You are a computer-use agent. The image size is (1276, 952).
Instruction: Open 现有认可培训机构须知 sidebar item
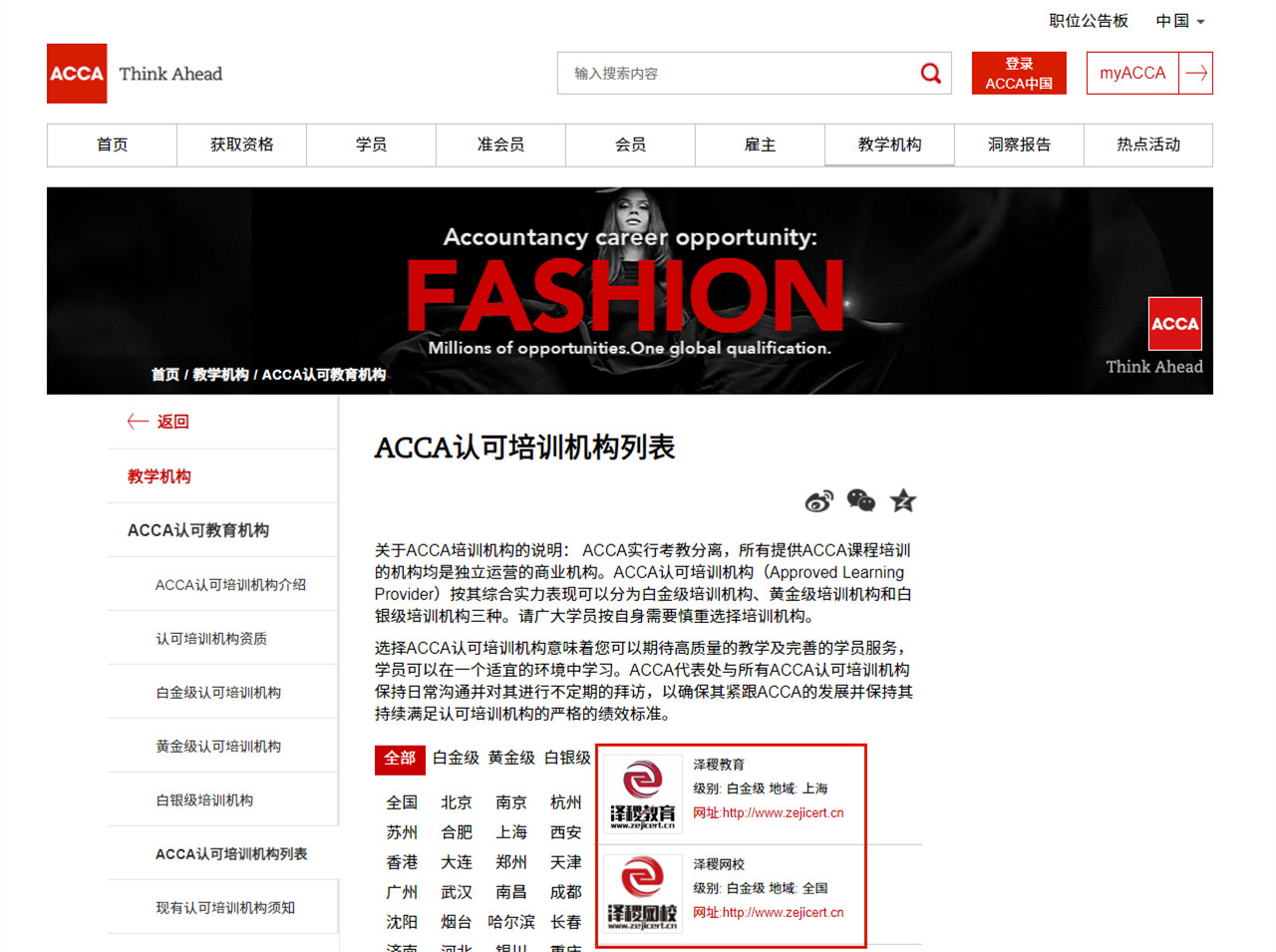click(225, 908)
